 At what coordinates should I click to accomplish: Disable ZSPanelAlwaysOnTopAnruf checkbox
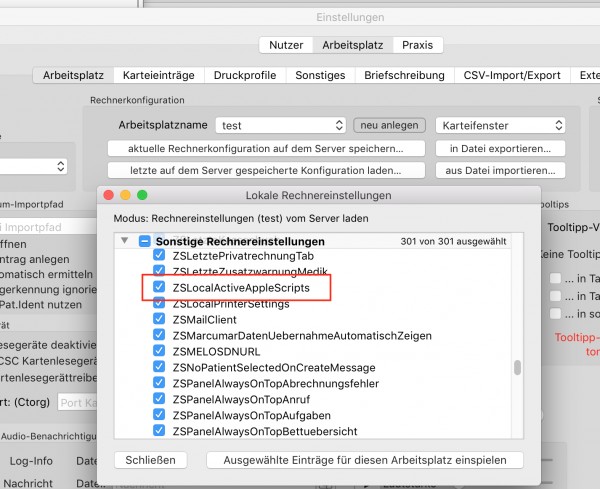pos(159,398)
